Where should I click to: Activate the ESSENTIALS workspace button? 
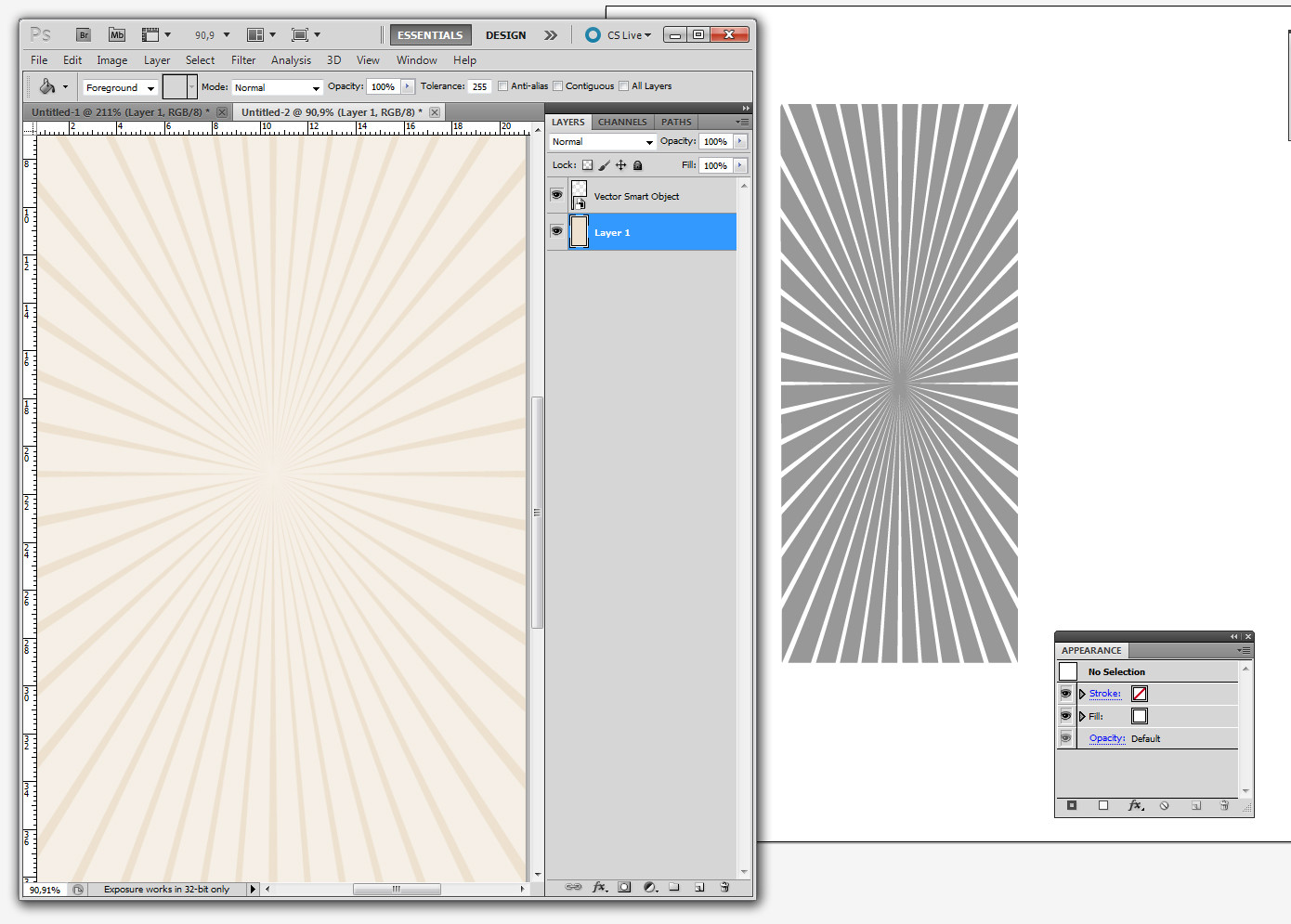[430, 34]
